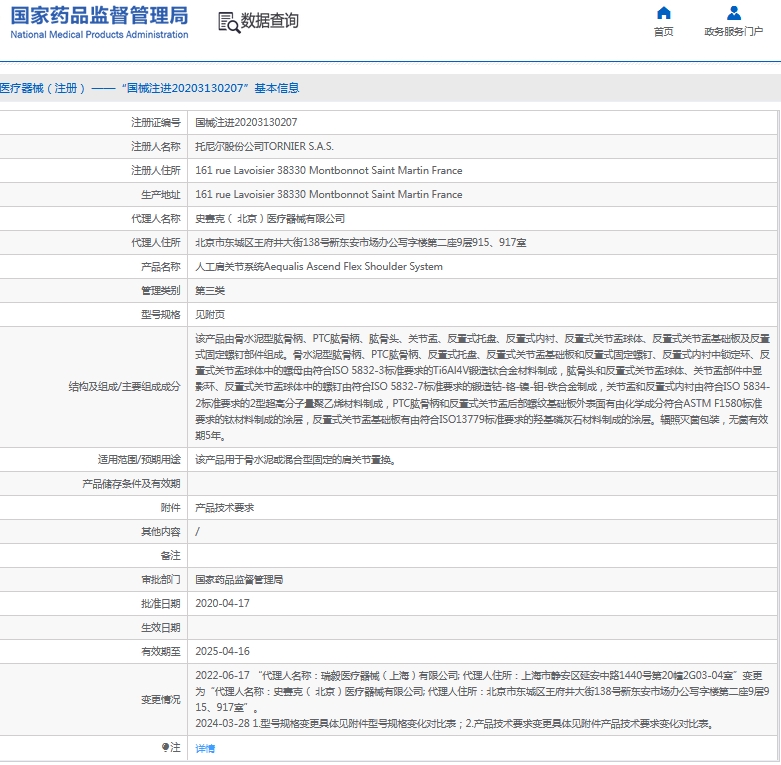This screenshot has height=765, width=781.
Task: Click the 变更情况 row label
Action: pyautogui.click(x=160, y=700)
